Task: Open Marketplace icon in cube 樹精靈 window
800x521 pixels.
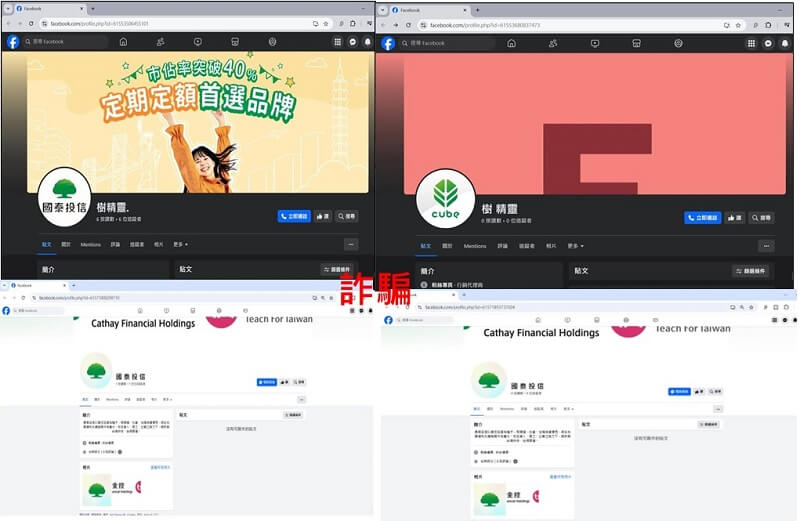Action: (636, 43)
